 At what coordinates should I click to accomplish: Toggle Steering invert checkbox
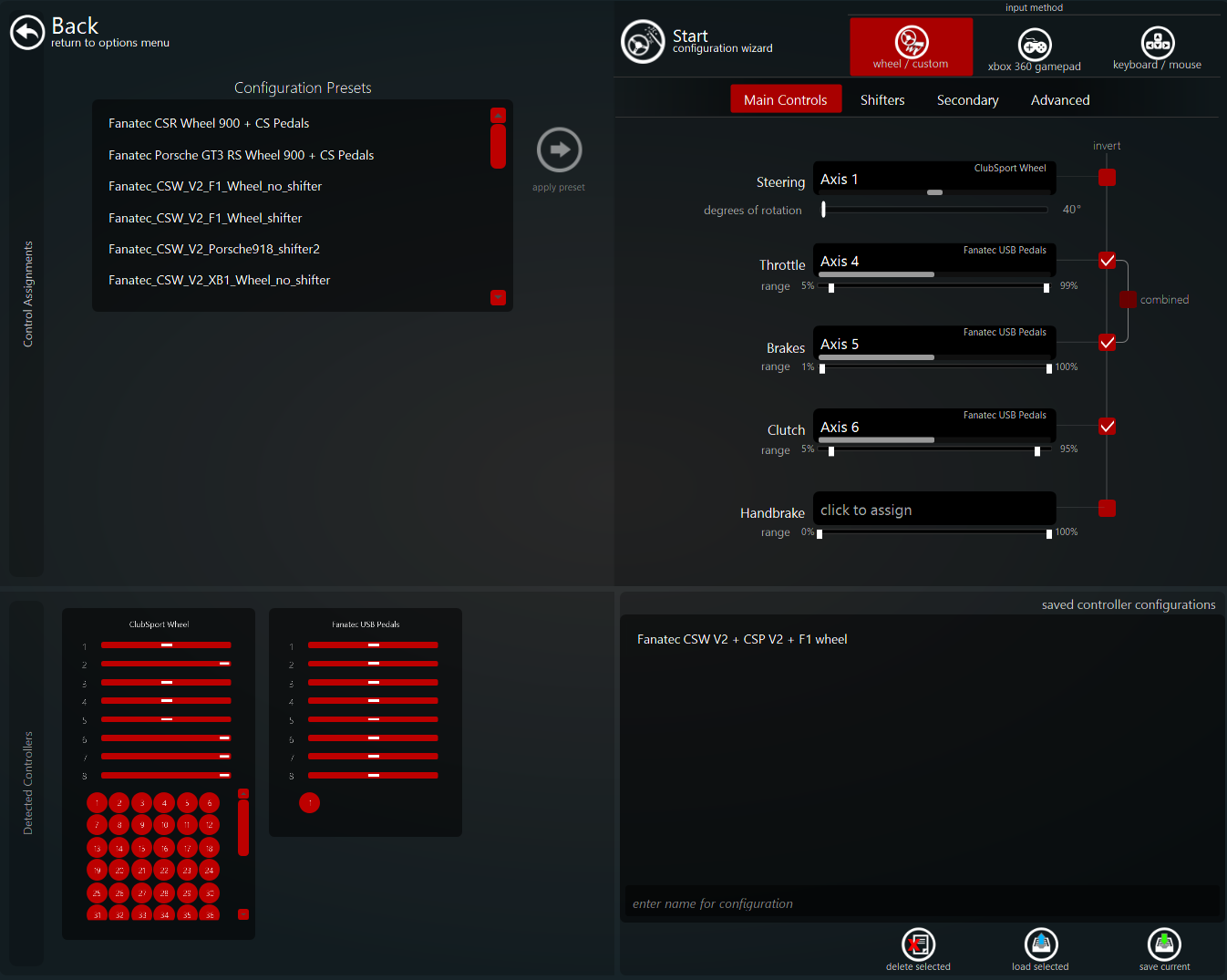1107,178
